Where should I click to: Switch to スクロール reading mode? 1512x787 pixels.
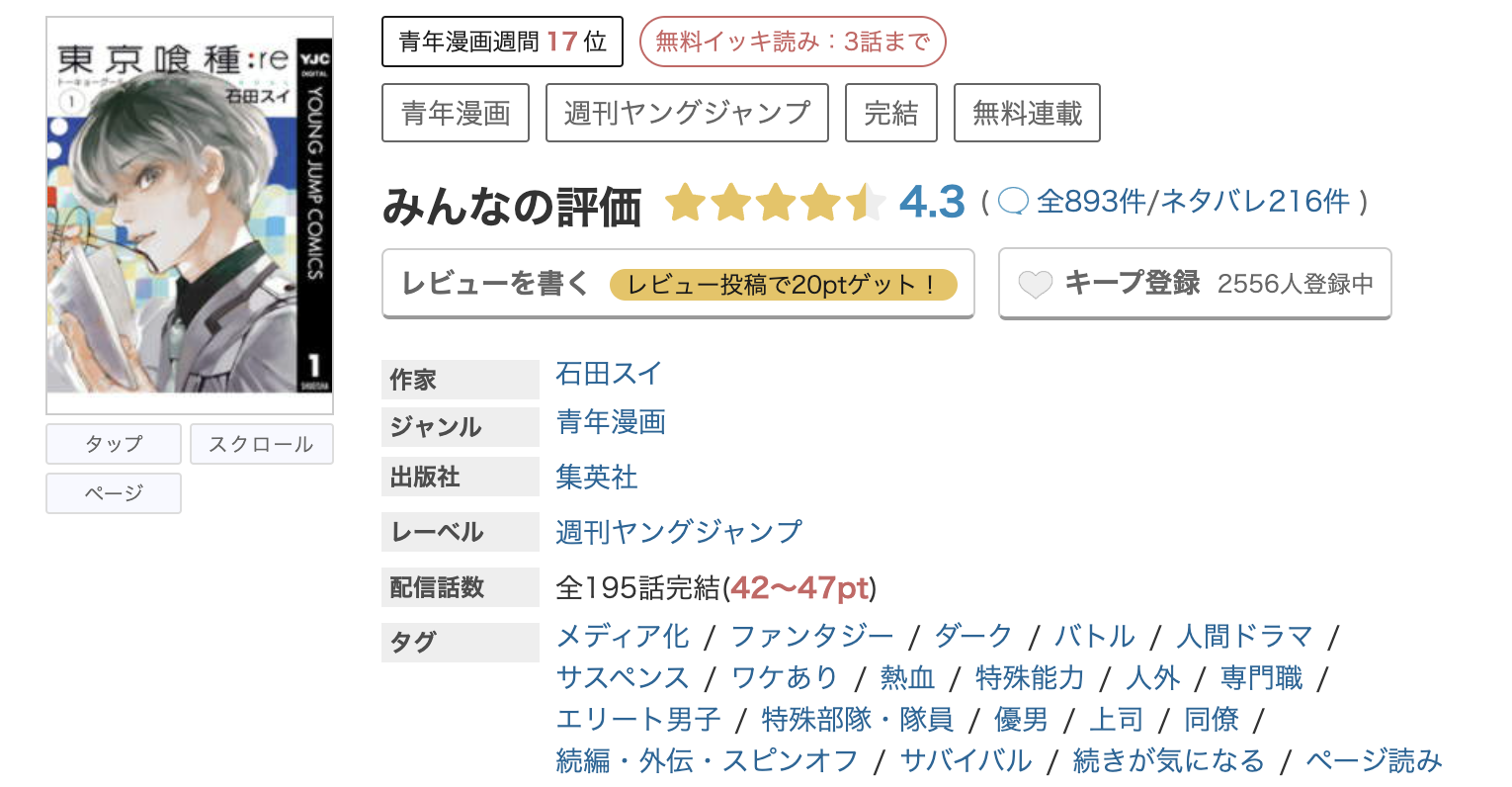pos(261,443)
